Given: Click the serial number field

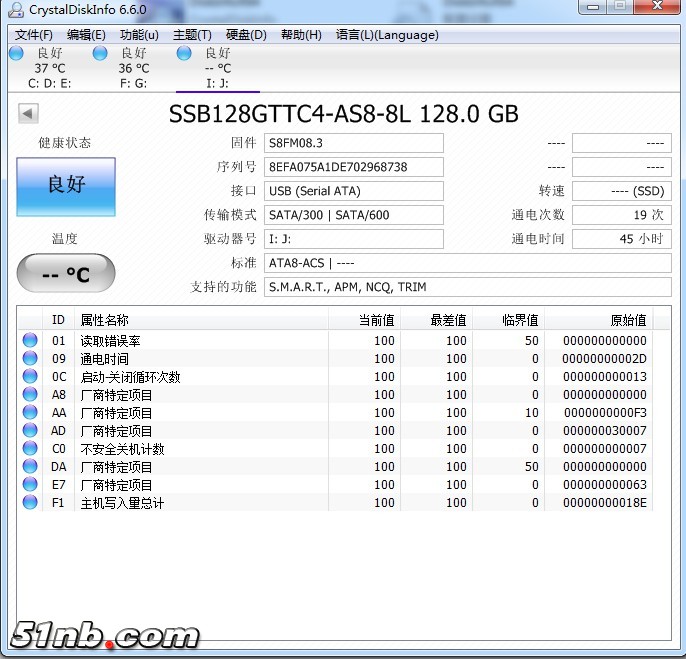Looking at the screenshot, I should [x=353, y=167].
